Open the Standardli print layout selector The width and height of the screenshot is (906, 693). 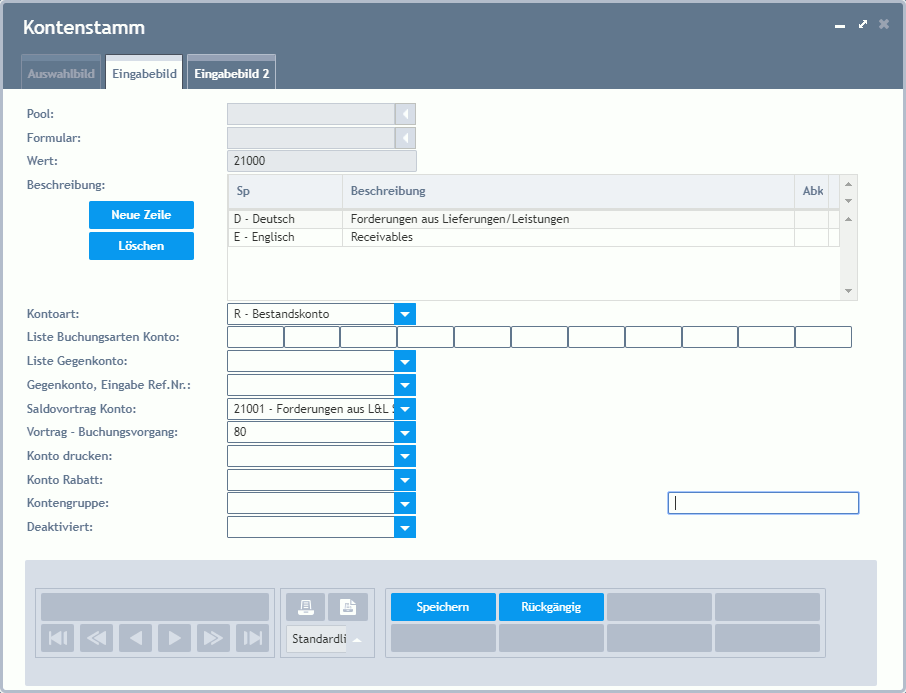point(327,639)
